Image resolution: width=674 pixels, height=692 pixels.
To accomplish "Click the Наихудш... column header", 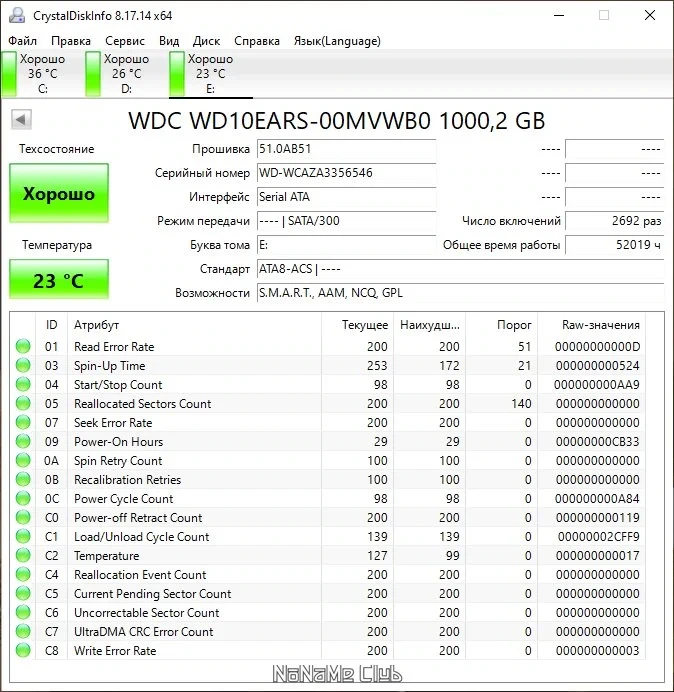I will (429, 325).
